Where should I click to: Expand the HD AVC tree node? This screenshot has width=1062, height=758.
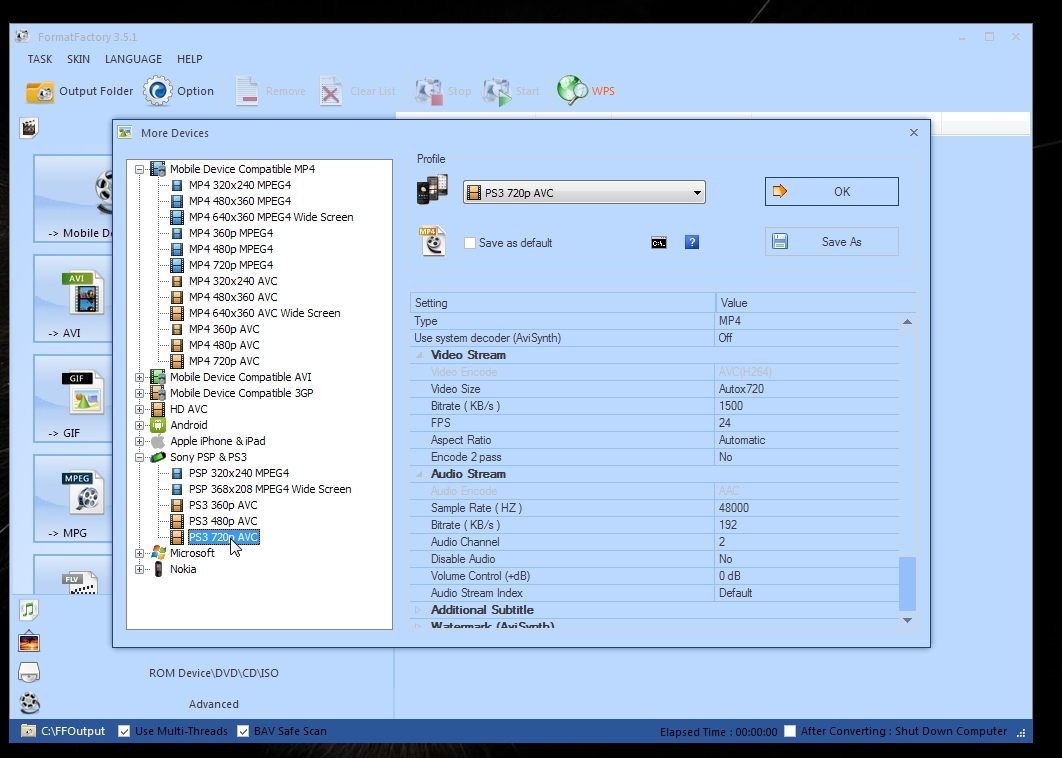click(x=139, y=409)
